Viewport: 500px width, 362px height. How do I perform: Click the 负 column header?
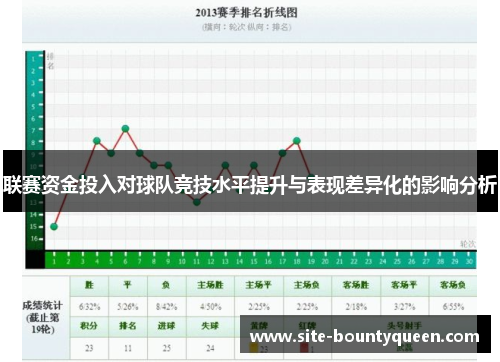(166, 285)
